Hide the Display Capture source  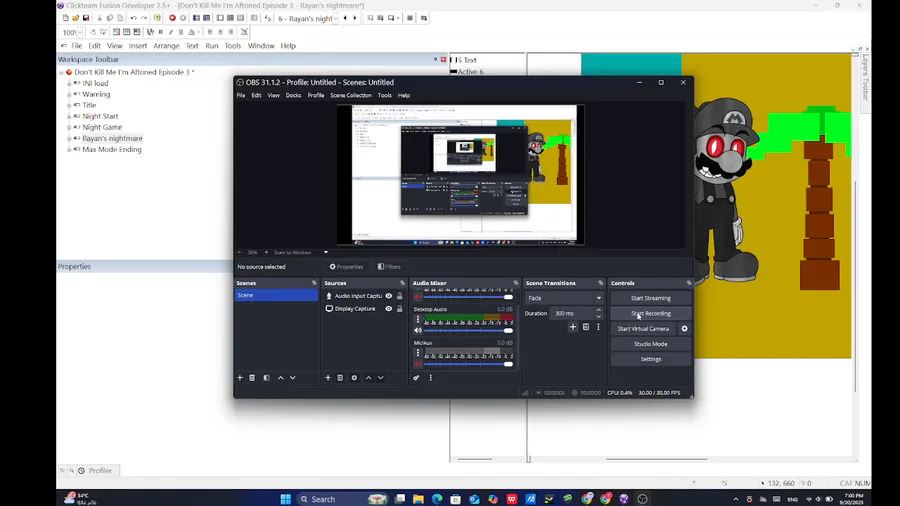pos(389,309)
